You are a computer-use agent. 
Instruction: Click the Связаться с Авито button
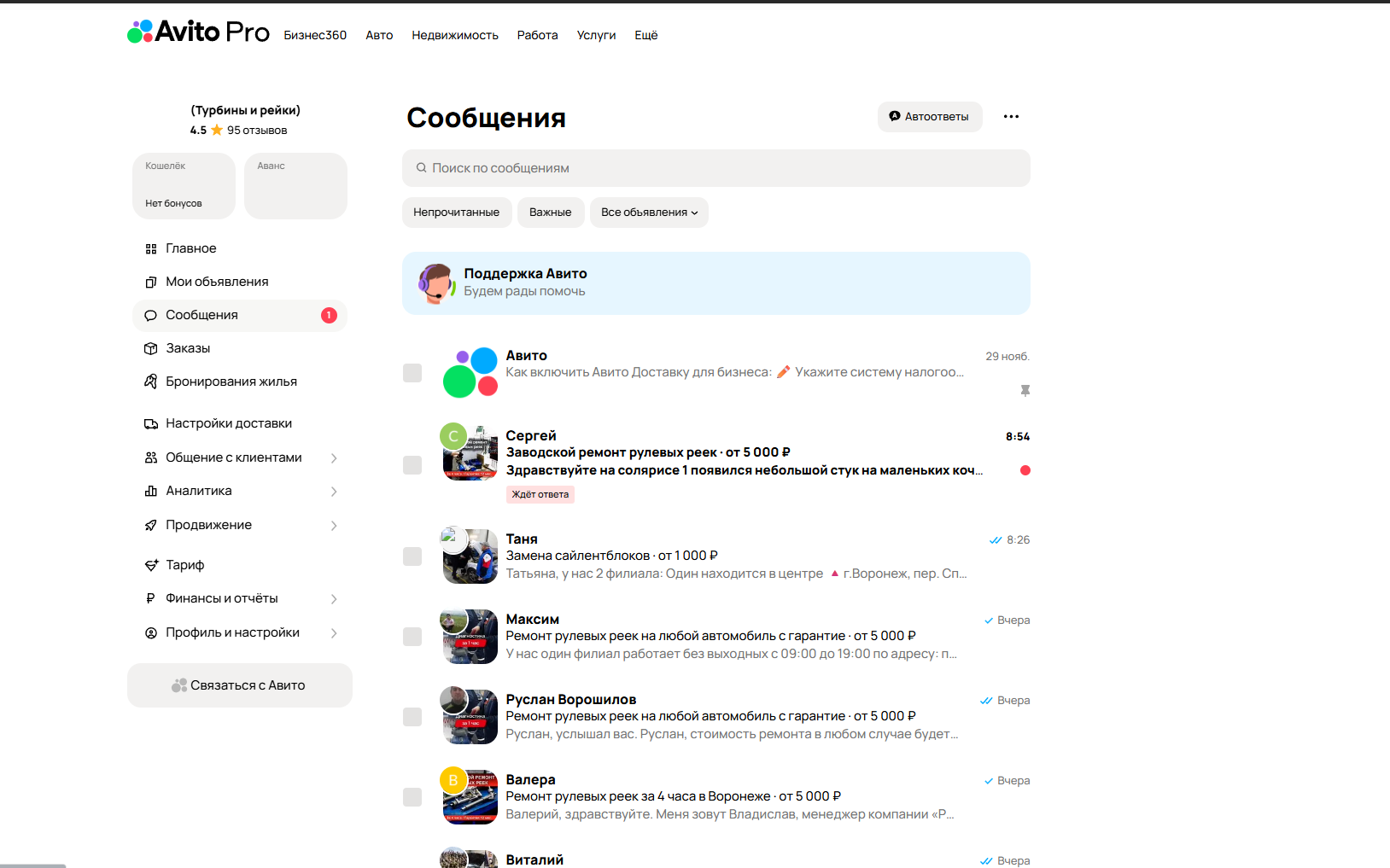[x=240, y=685]
